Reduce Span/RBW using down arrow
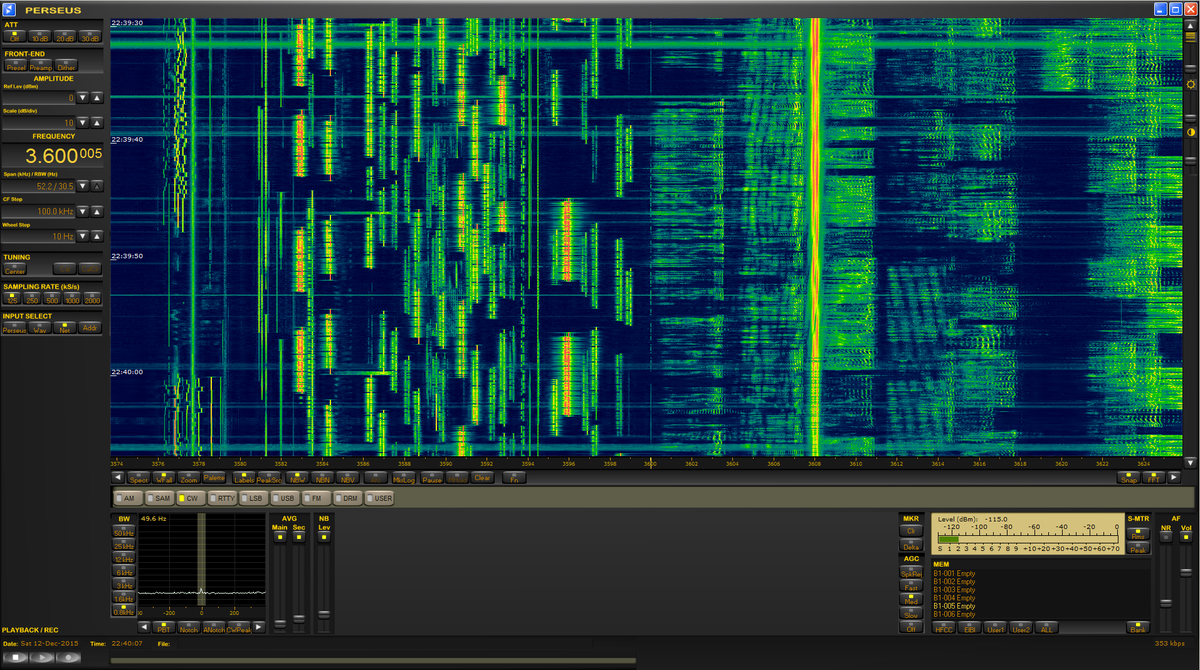The height and width of the screenshot is (670, 1200). (x=83, y=186)
